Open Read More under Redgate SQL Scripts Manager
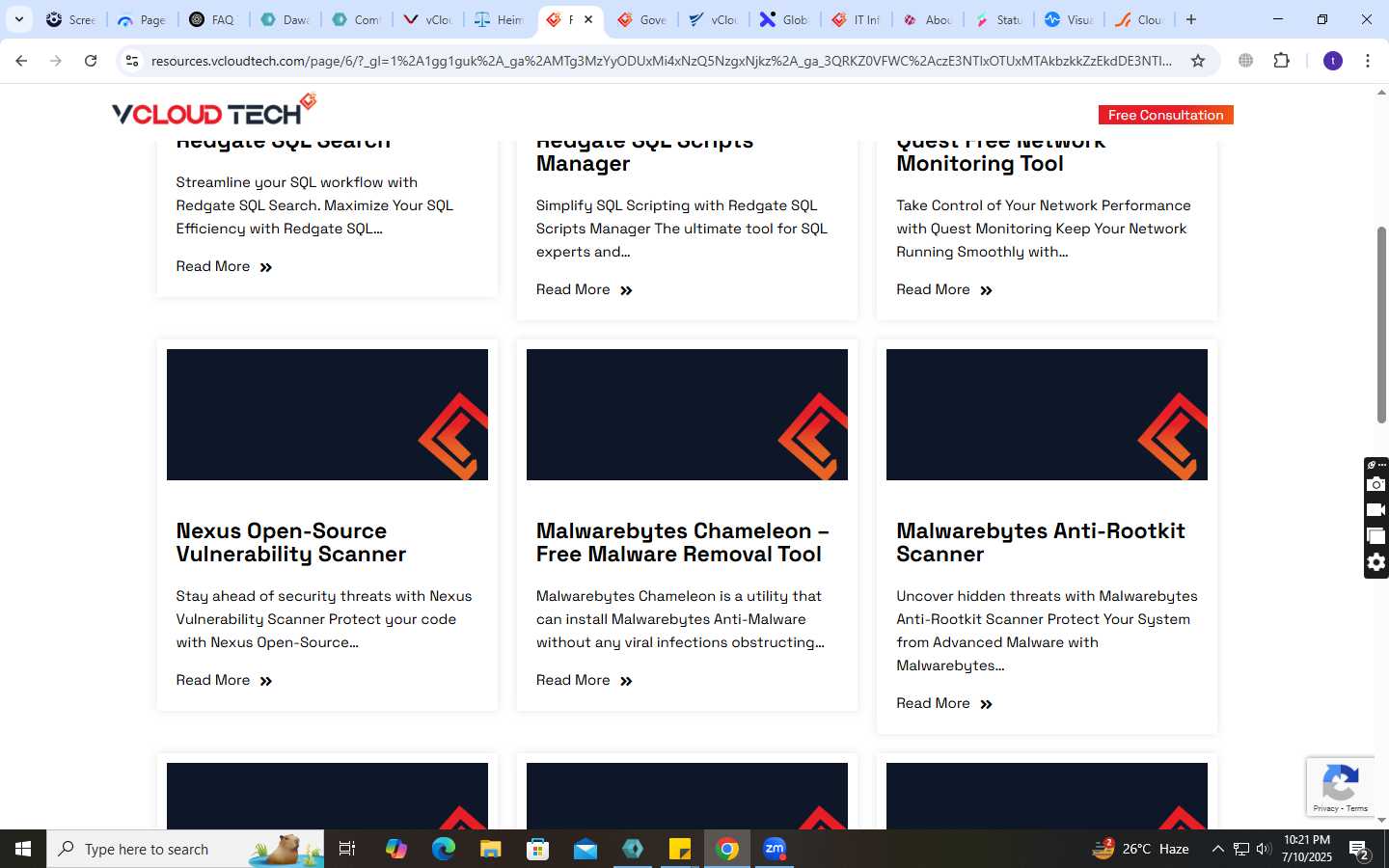 [584, 289]
